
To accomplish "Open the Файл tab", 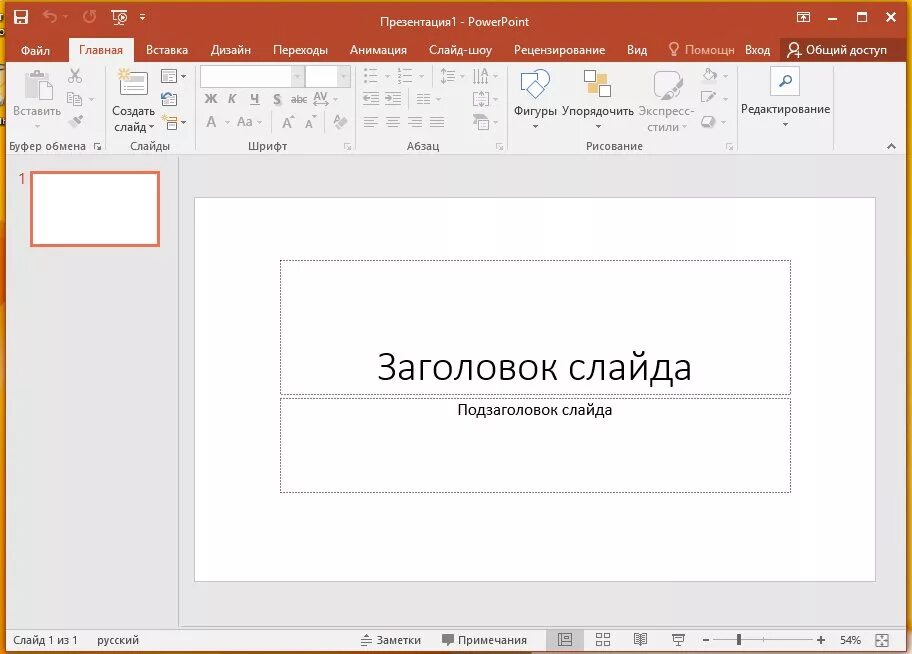I will pyautogui.click(x=35, y=51).
